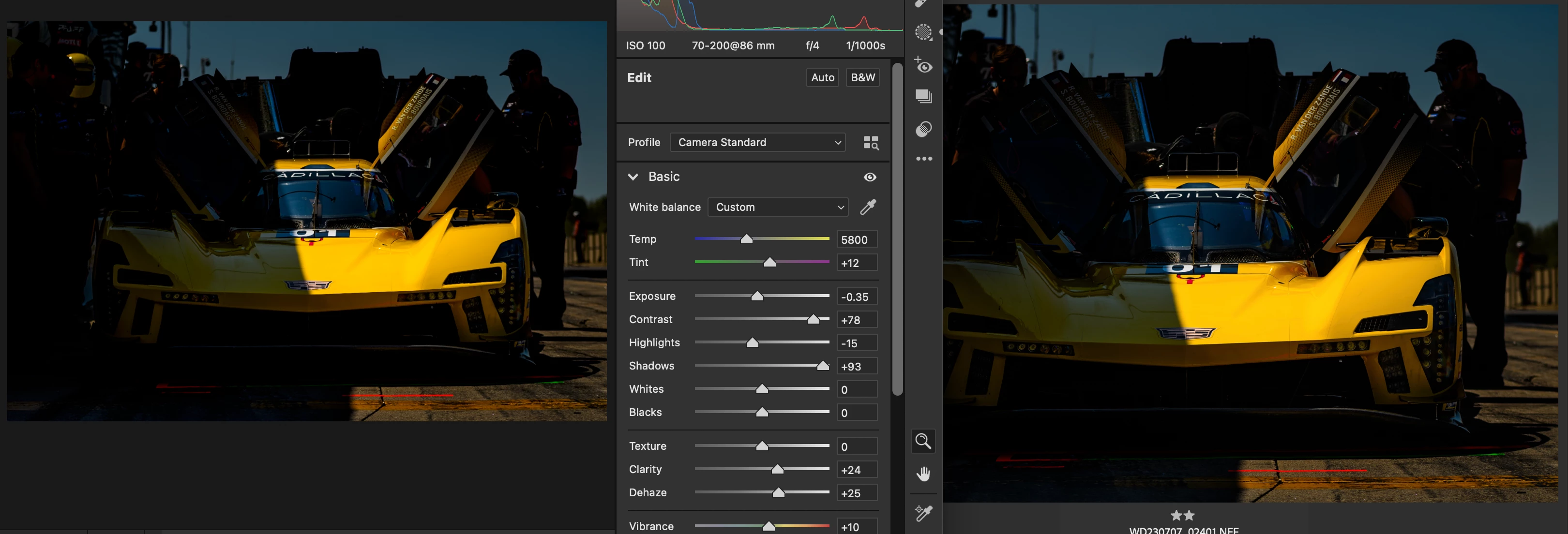1568x534 pixels.
Task: Select the Red Eye removal tool
Action: tap(923, 65)
